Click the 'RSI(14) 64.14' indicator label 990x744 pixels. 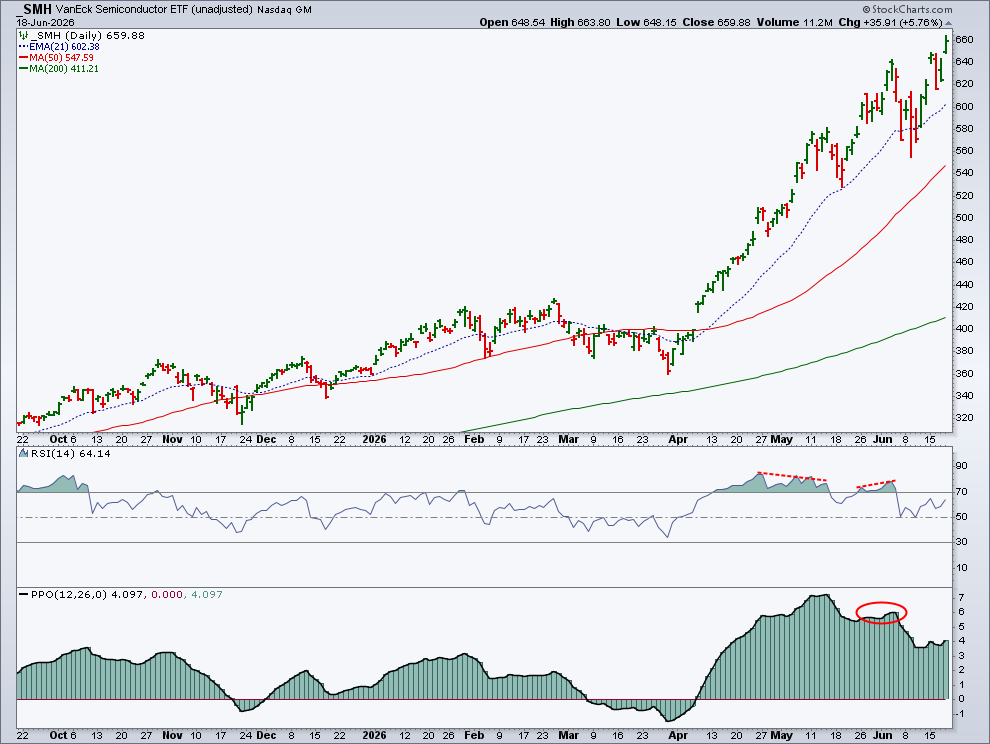pos(70,453)
